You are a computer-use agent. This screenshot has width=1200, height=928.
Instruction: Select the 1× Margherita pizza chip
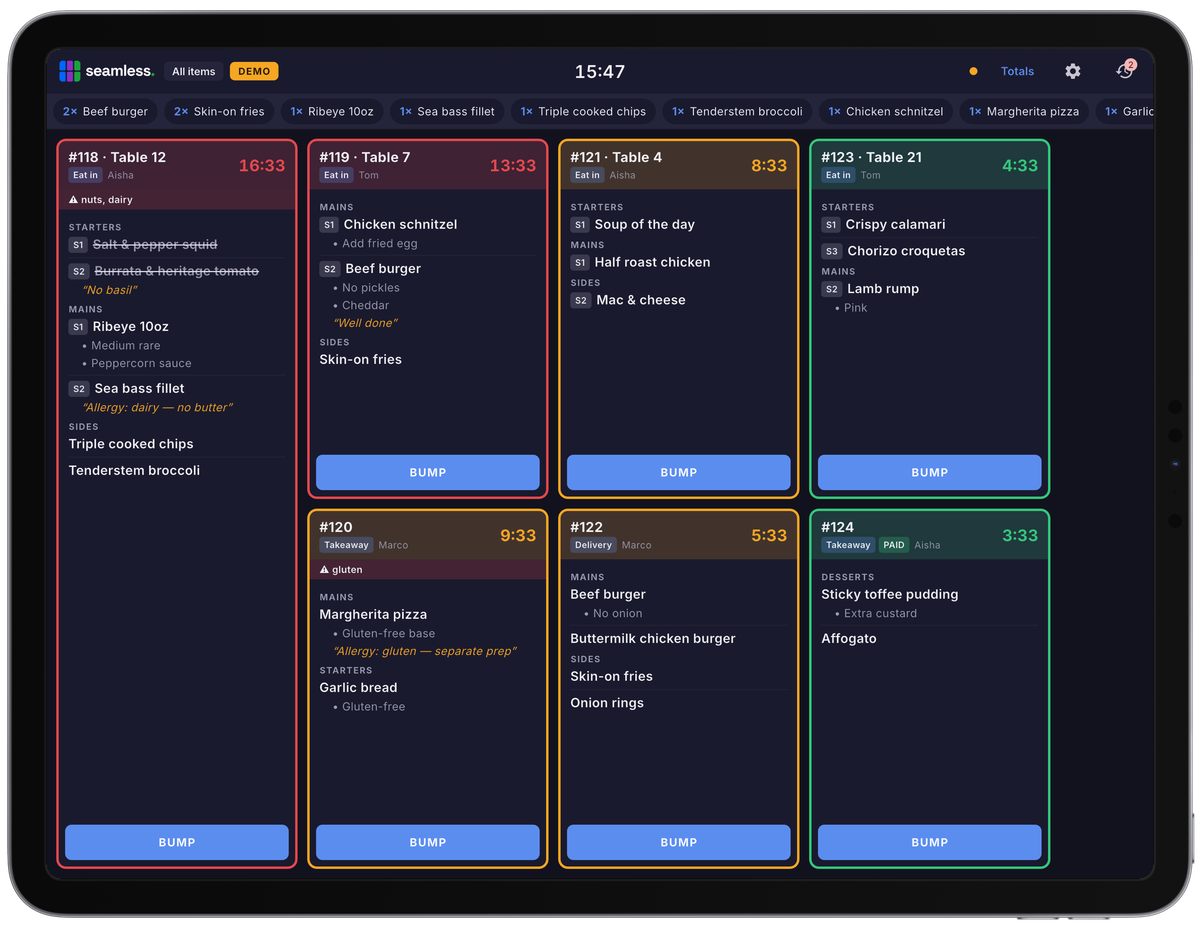click(1025, 111)
